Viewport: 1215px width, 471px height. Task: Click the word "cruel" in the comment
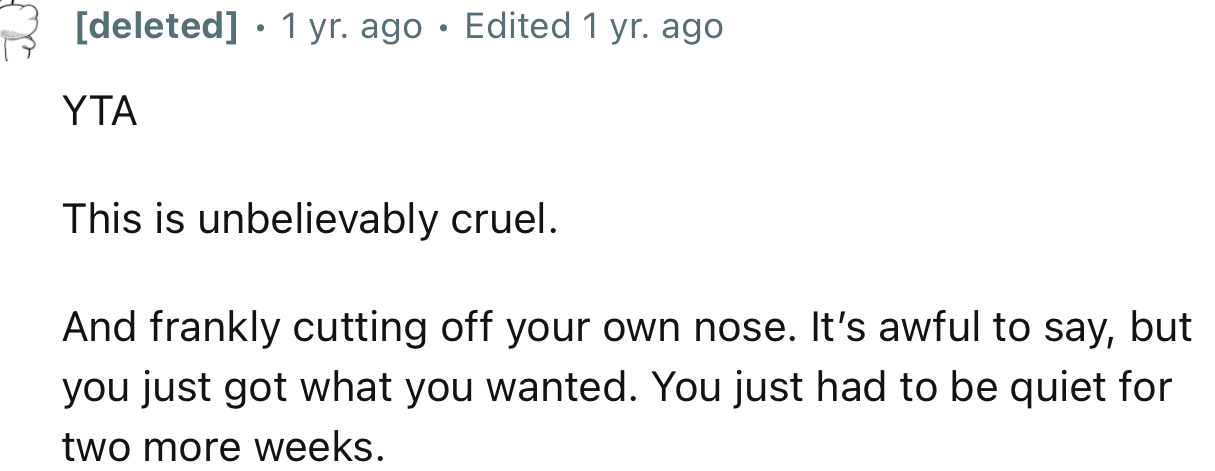click(x=501, y=219)
